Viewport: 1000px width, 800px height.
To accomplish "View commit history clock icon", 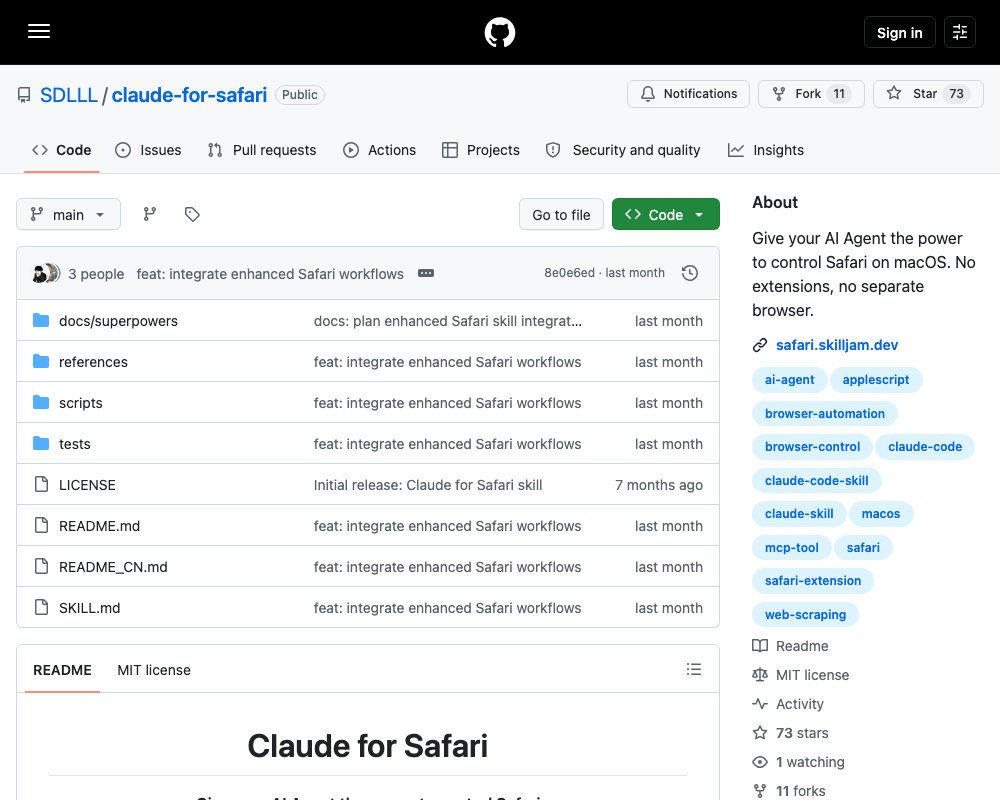I will pyautogui.click(x=689, y=273).
